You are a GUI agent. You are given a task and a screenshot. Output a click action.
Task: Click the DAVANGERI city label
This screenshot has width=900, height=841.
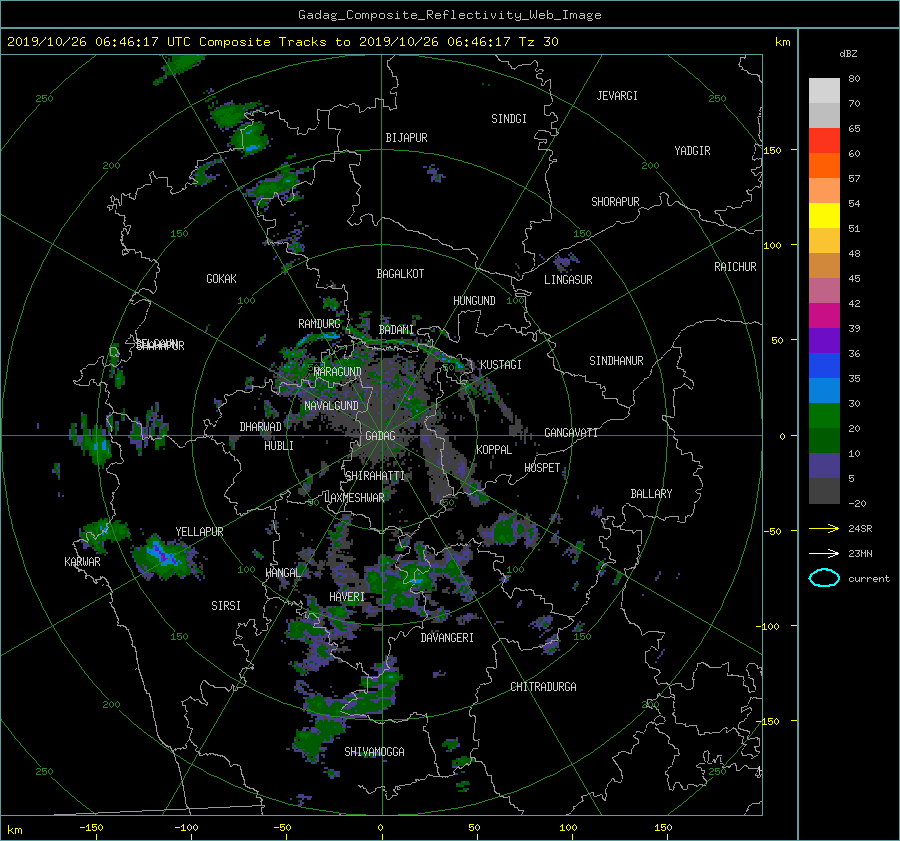tap(447, 638)
